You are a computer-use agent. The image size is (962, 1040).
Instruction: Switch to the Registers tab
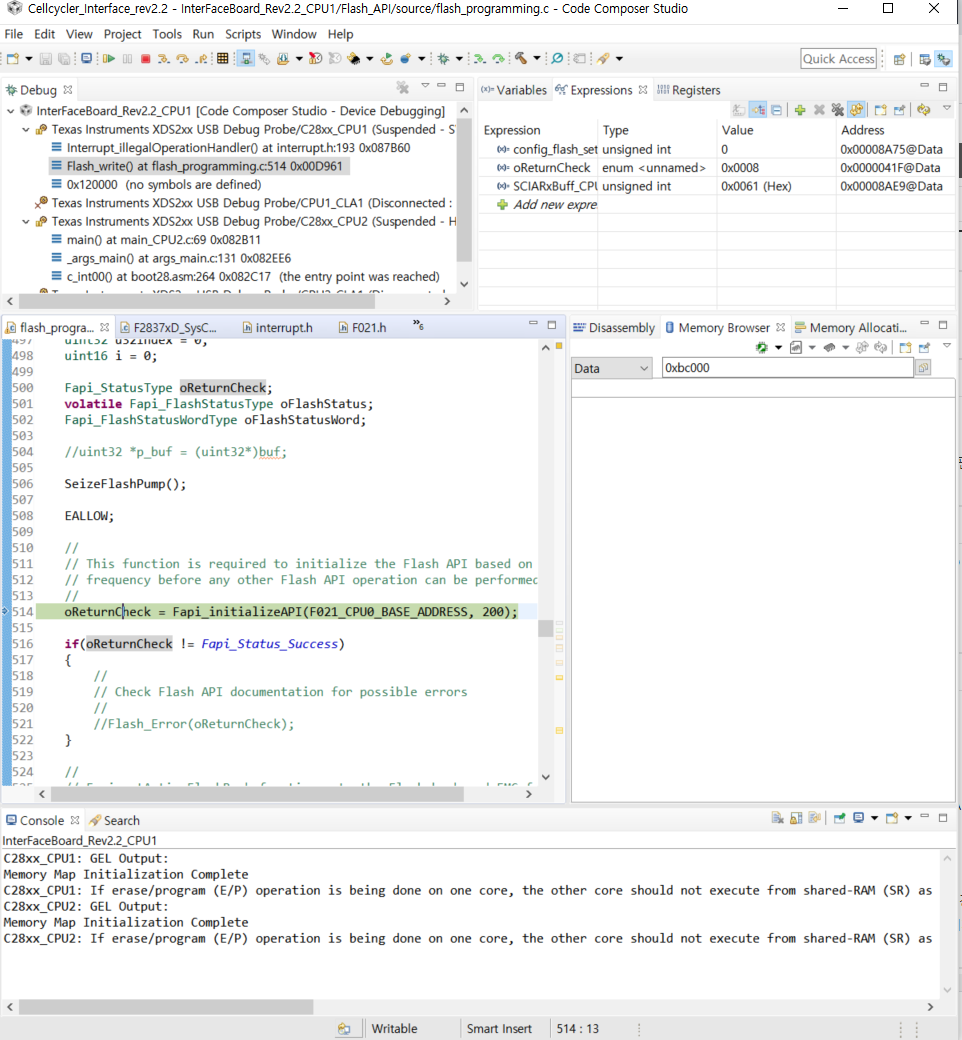pyautogui.click(x=688, y=90)
